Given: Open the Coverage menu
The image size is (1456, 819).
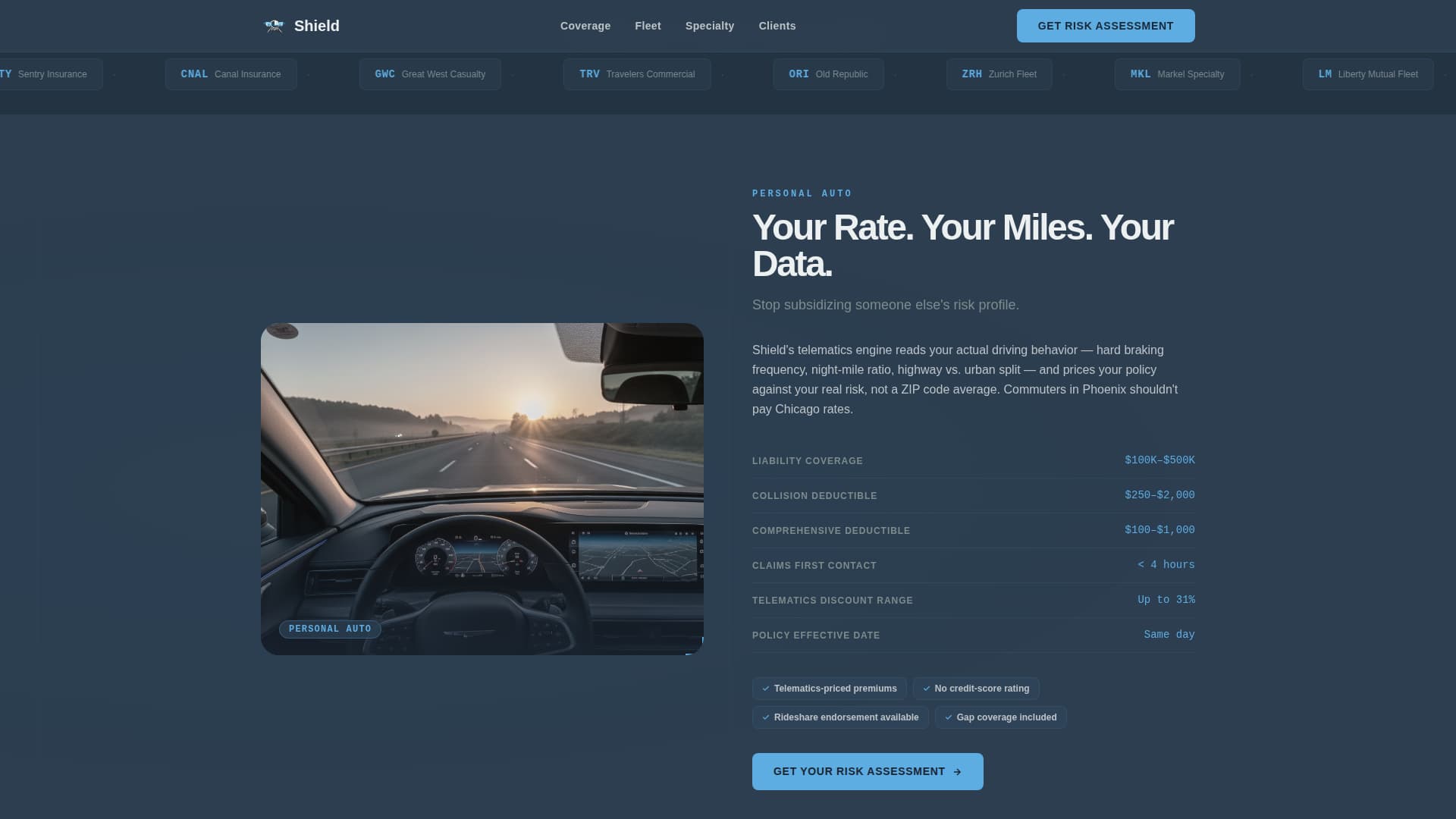Looking at the screenshot, I should [585, 25].
